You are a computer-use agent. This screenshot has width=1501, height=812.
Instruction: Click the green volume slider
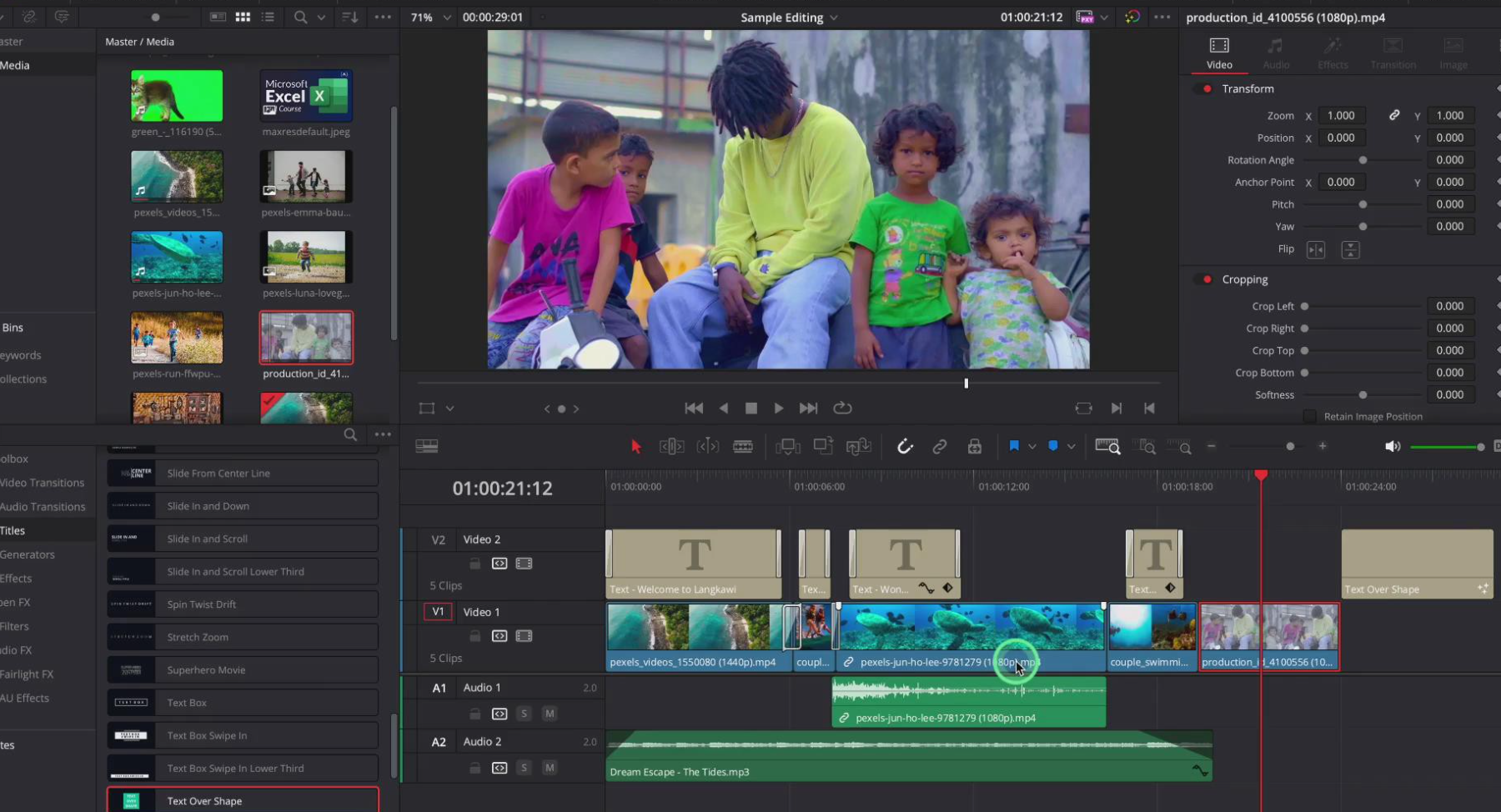[1443, 447]
